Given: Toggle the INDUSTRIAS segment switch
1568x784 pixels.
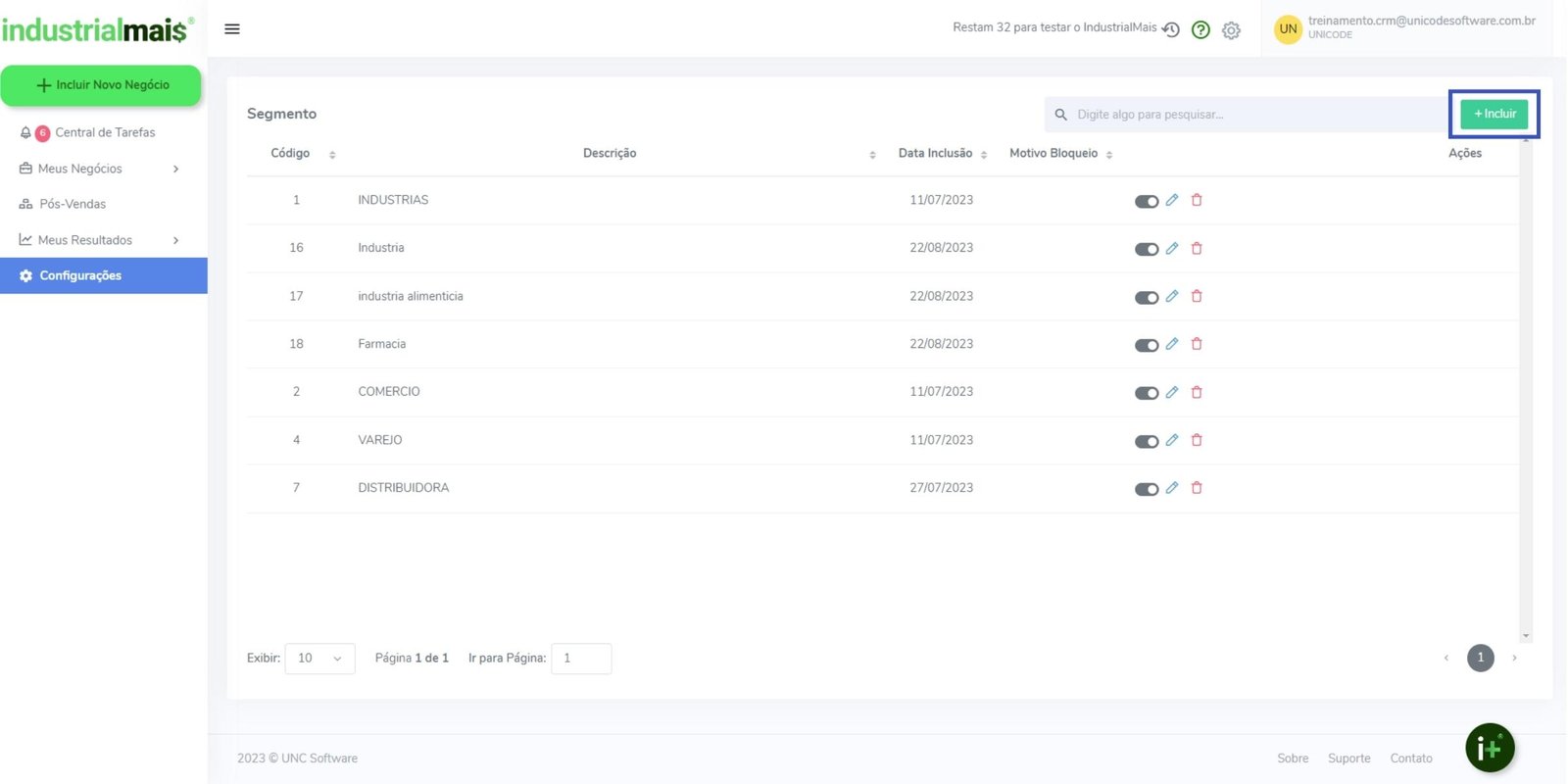Looking at the screenshot, I should [1146, 202].
